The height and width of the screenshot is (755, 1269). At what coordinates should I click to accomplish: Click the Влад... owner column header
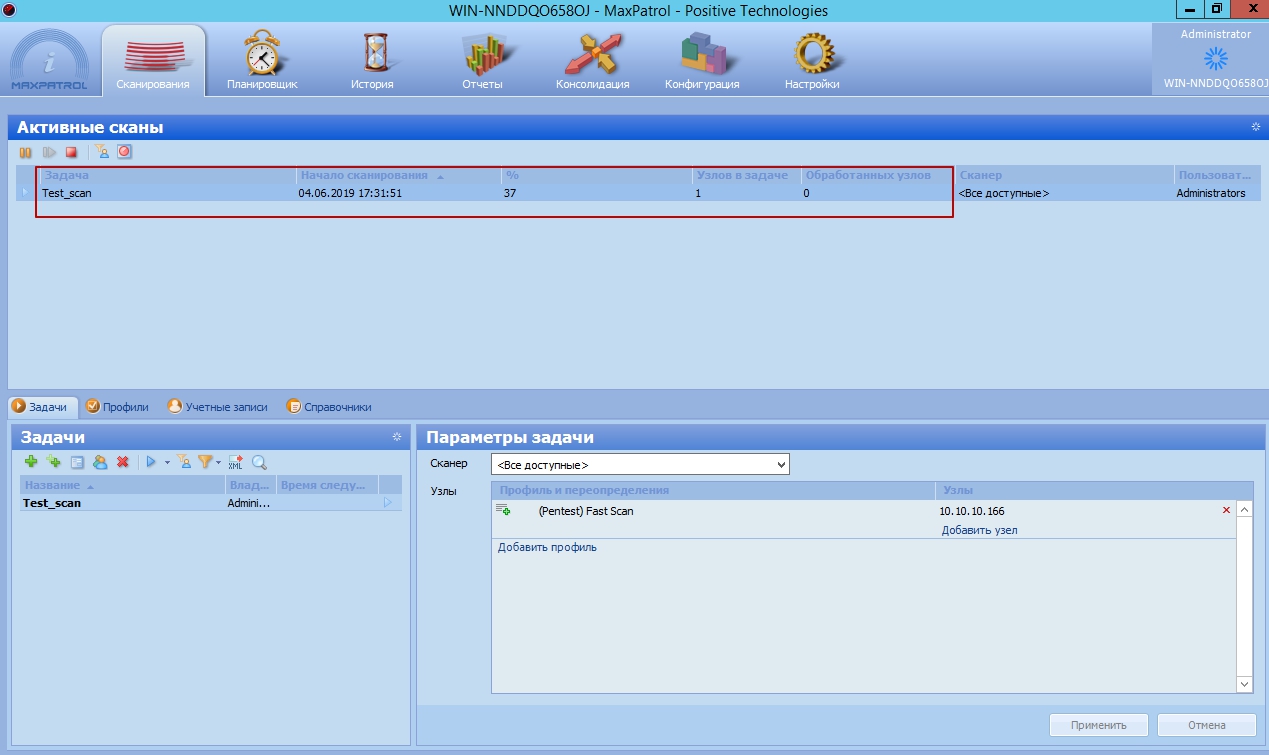tap(252, 485)
